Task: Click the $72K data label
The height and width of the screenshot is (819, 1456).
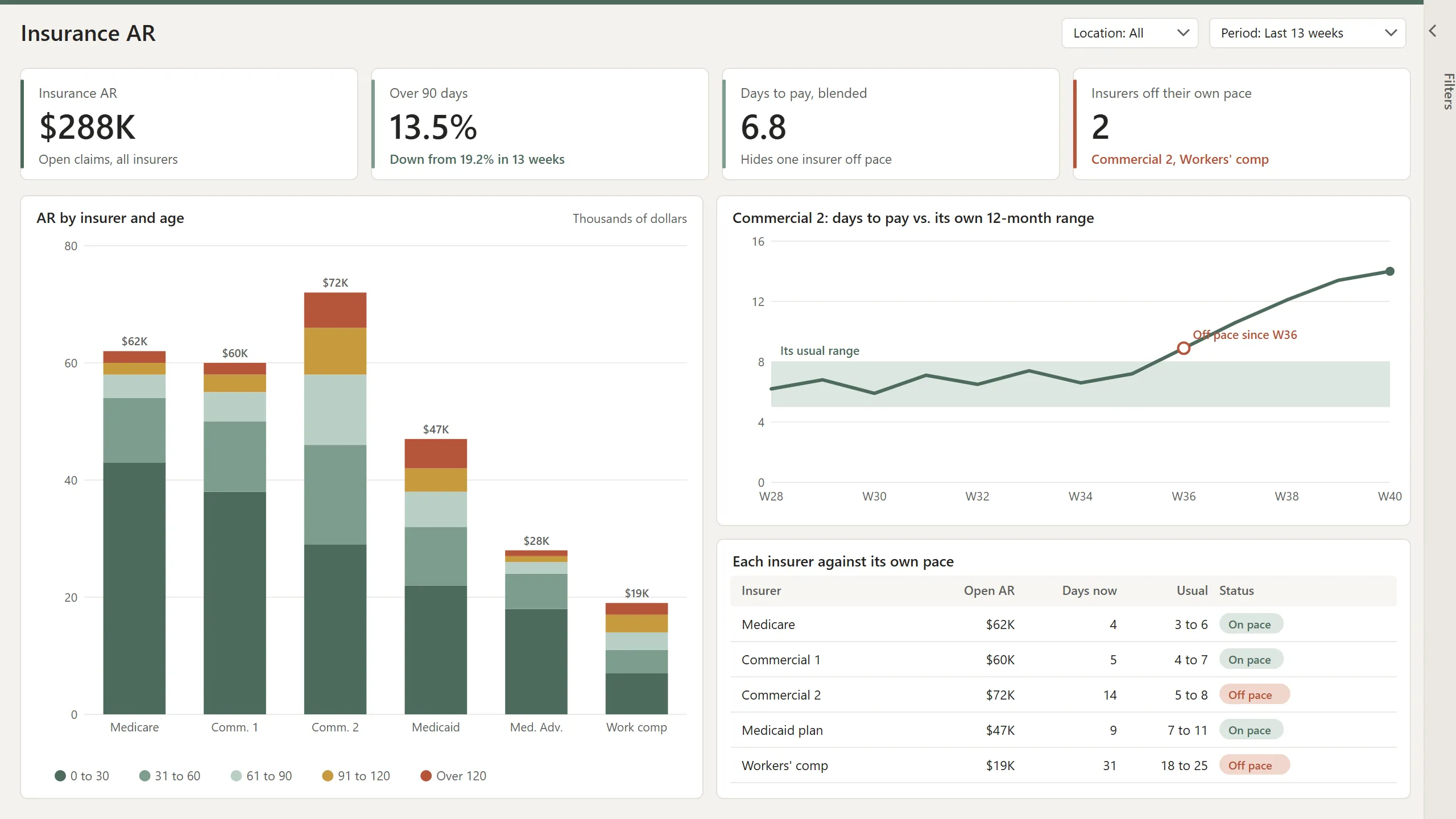Action: click(335, 283)
